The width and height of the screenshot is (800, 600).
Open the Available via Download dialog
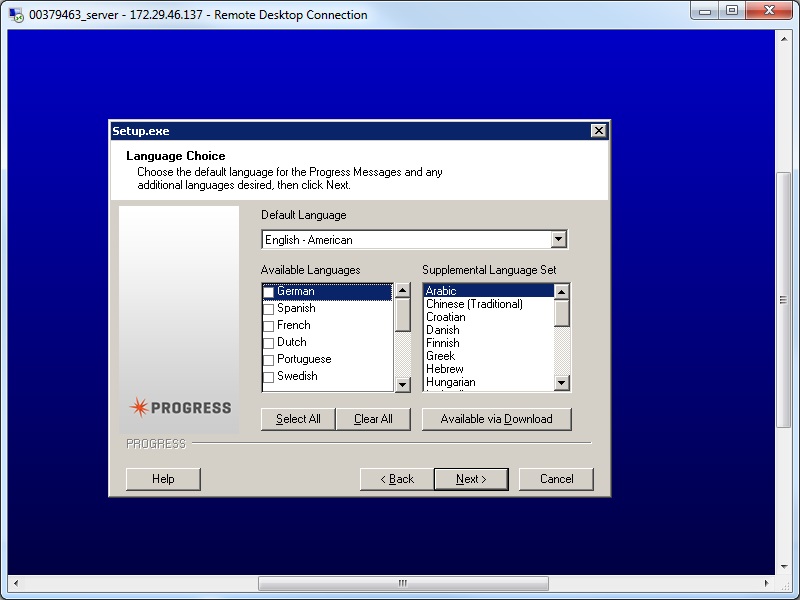point(496,419)
